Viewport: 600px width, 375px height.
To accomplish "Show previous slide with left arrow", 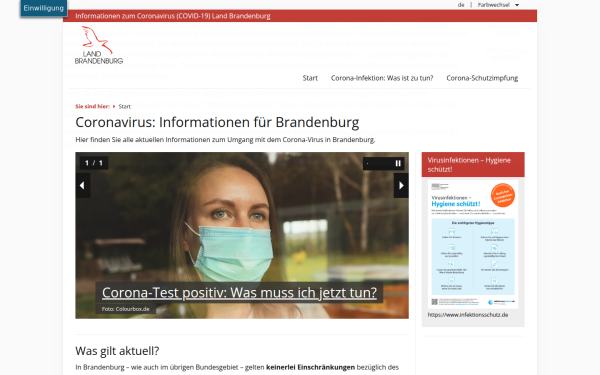I will 83,186.
